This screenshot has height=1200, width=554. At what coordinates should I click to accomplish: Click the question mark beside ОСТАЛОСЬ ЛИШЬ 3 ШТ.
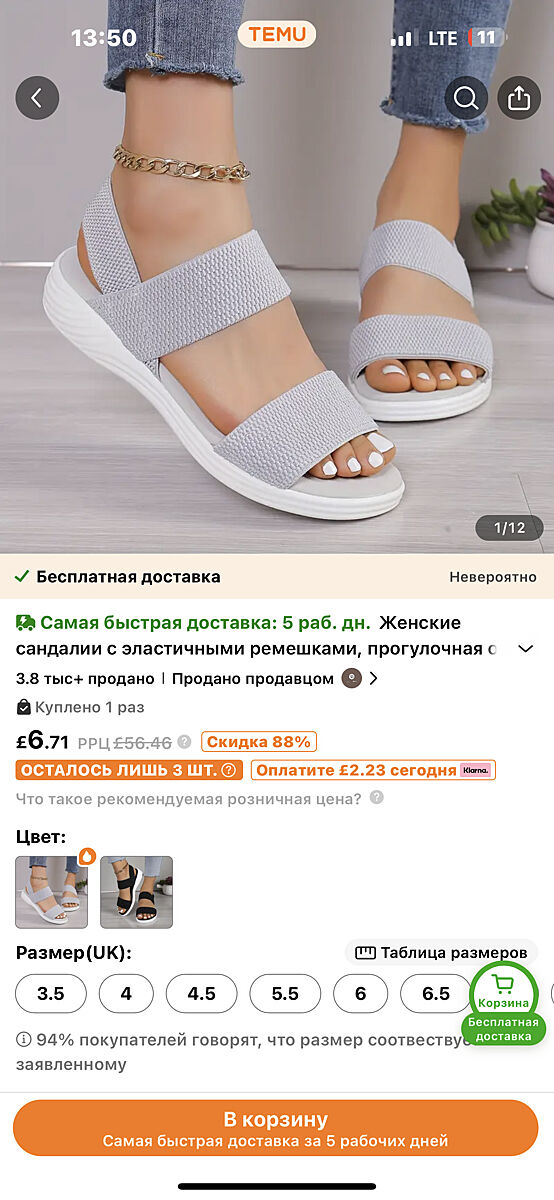pyautogui.click(x=229, y=770)
